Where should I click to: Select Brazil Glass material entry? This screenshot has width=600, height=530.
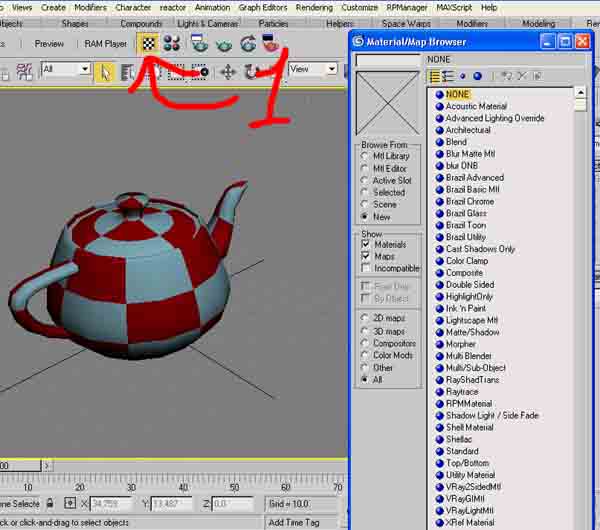[466, 213]
